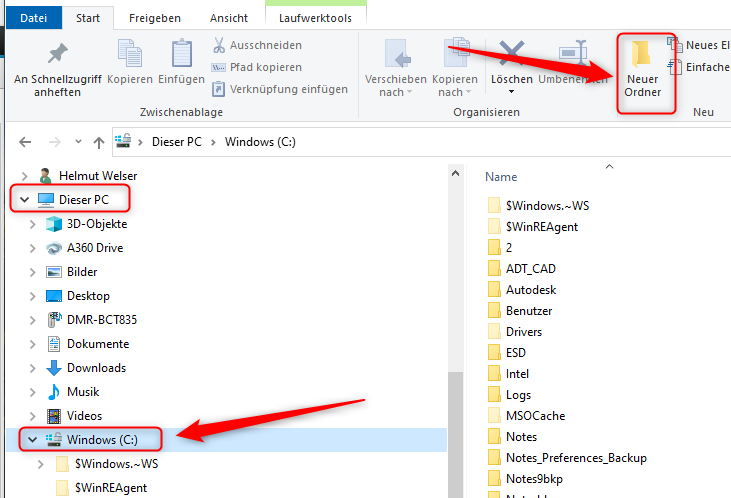Click the Löschen red X icon
The image size is (731, 498).
pyautogui.click(x=512, y=54)
